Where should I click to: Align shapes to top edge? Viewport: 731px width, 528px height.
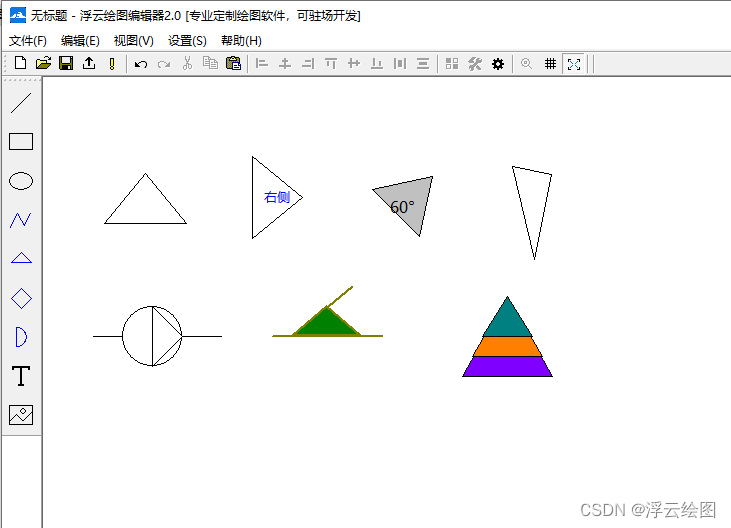(331, 64)
